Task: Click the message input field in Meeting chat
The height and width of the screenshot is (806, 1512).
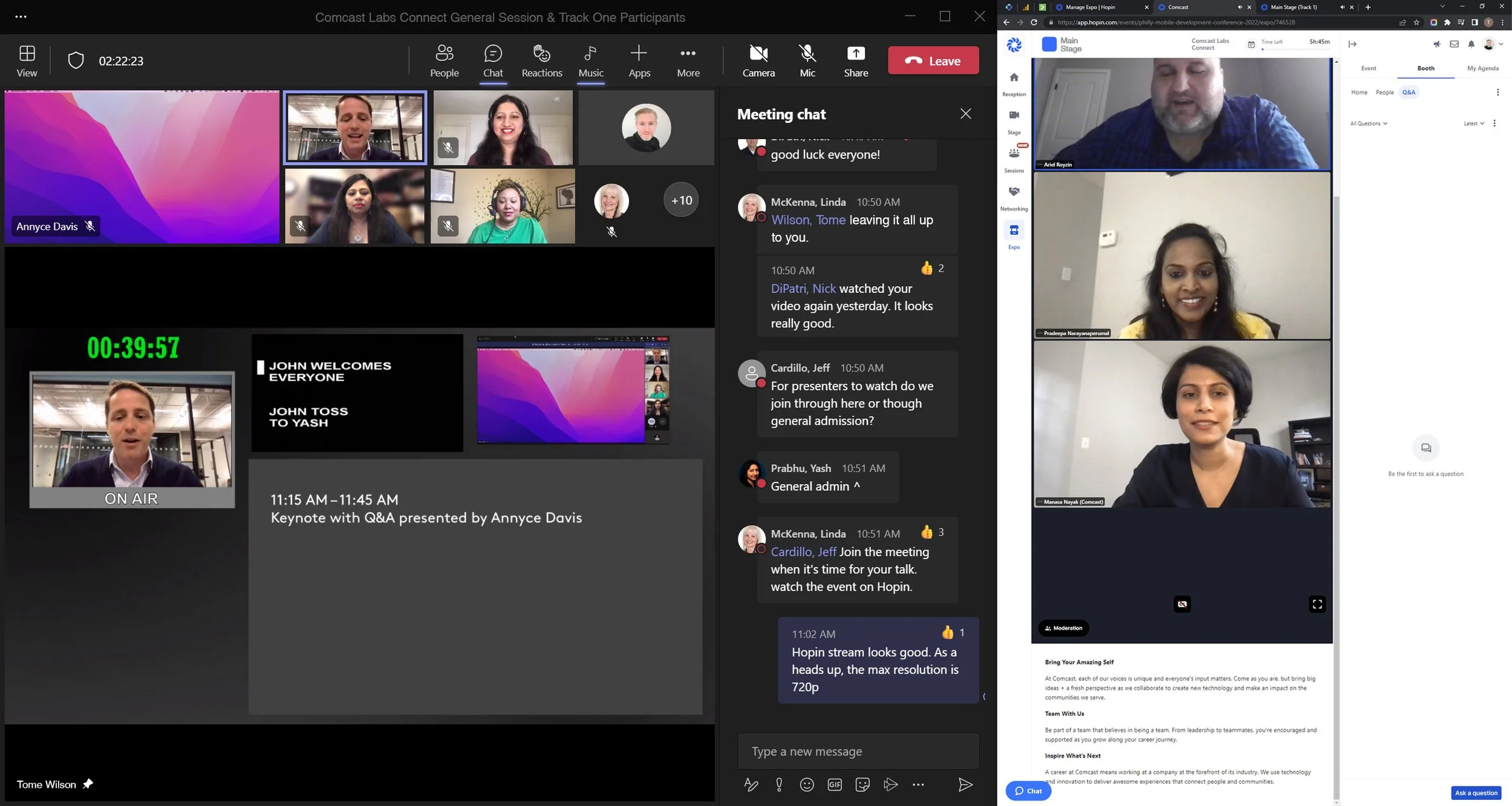Action: (x=858, y=751)
